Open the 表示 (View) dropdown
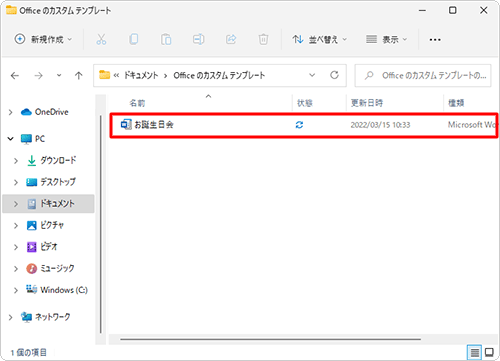500x361 pixels. pos(386,39)
